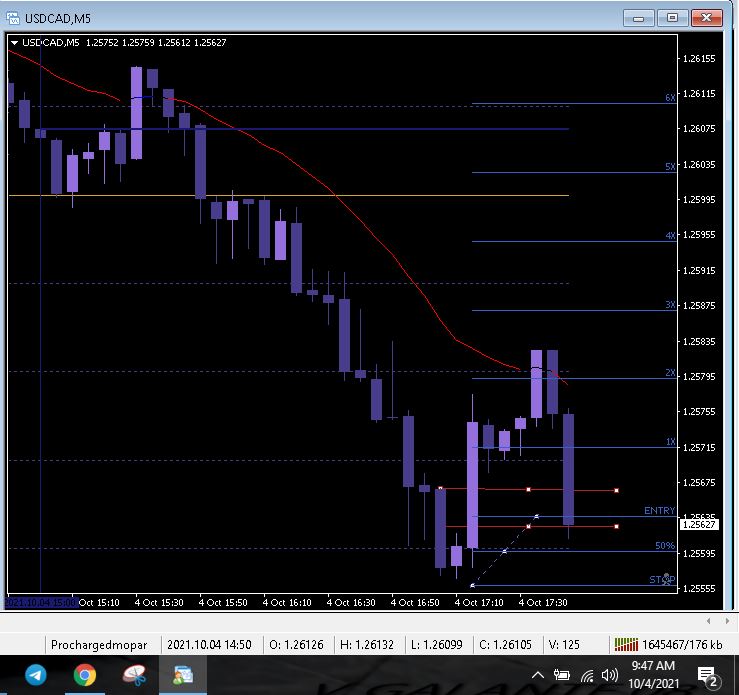Select the ENTRY level label
Screen dimensions: 739x695
(659, 510)
